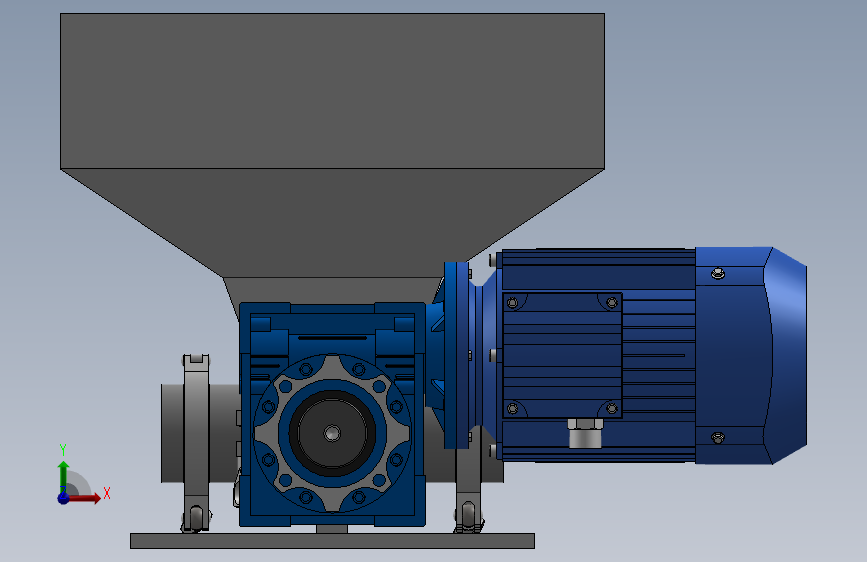Select the gray cable gland below the terminal box
Image resolution: width=867 pixels, height=562 pixels.
(x=586, y=433)
